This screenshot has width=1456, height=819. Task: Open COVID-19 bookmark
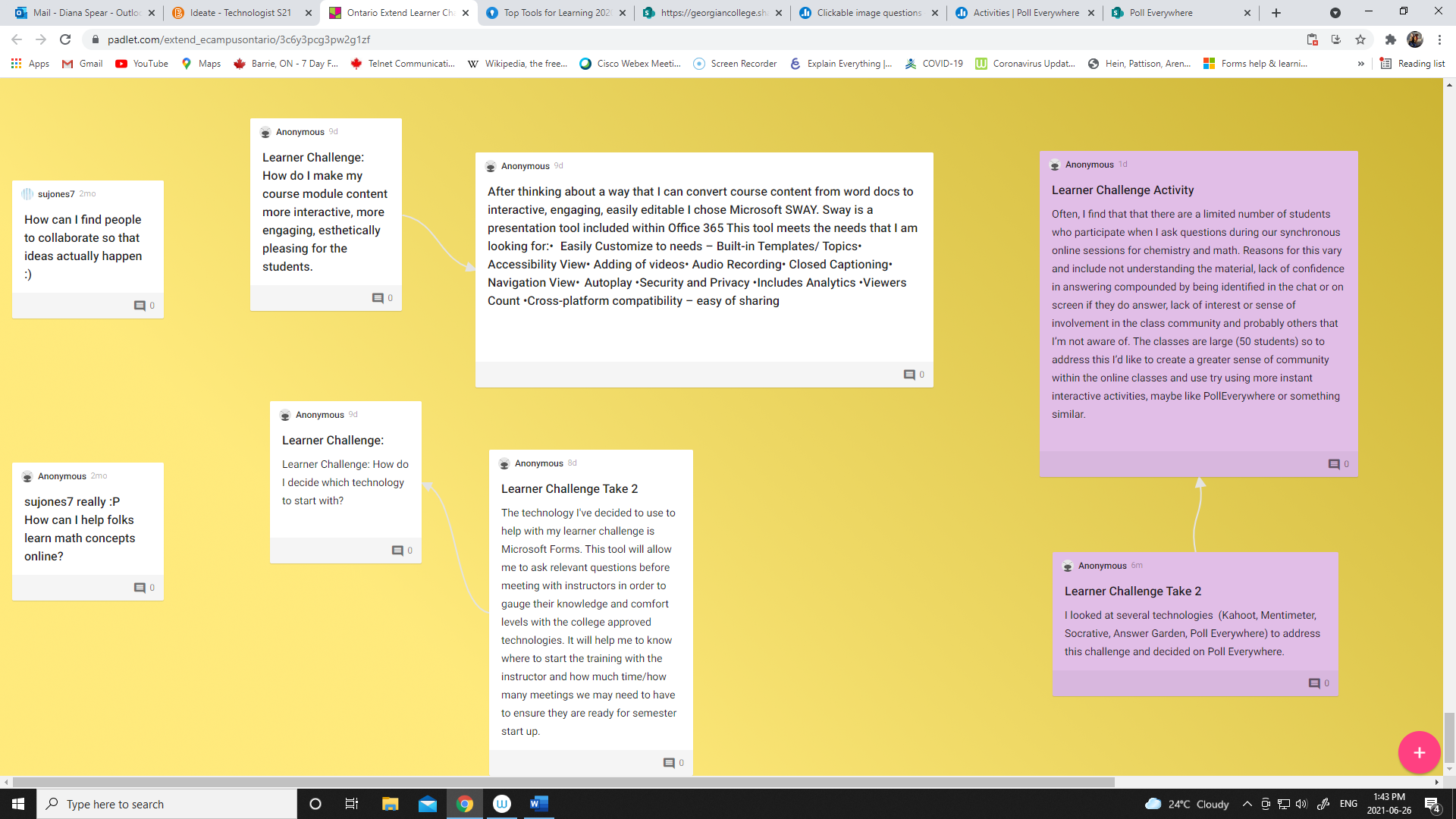934,64
